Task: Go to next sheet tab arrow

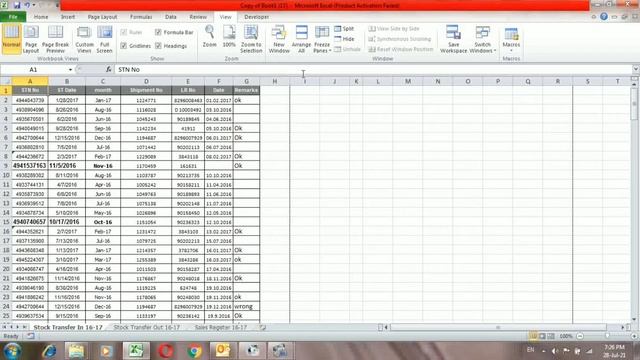Action: point(18,327)
